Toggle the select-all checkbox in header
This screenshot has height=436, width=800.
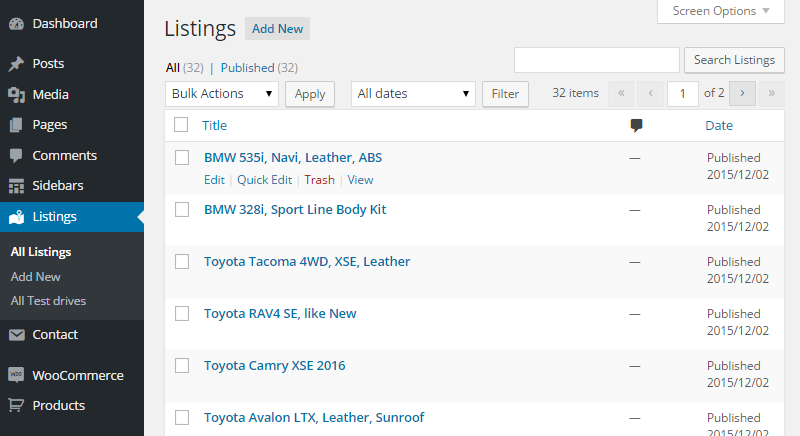pyautogui.click(x=181, y=125)
